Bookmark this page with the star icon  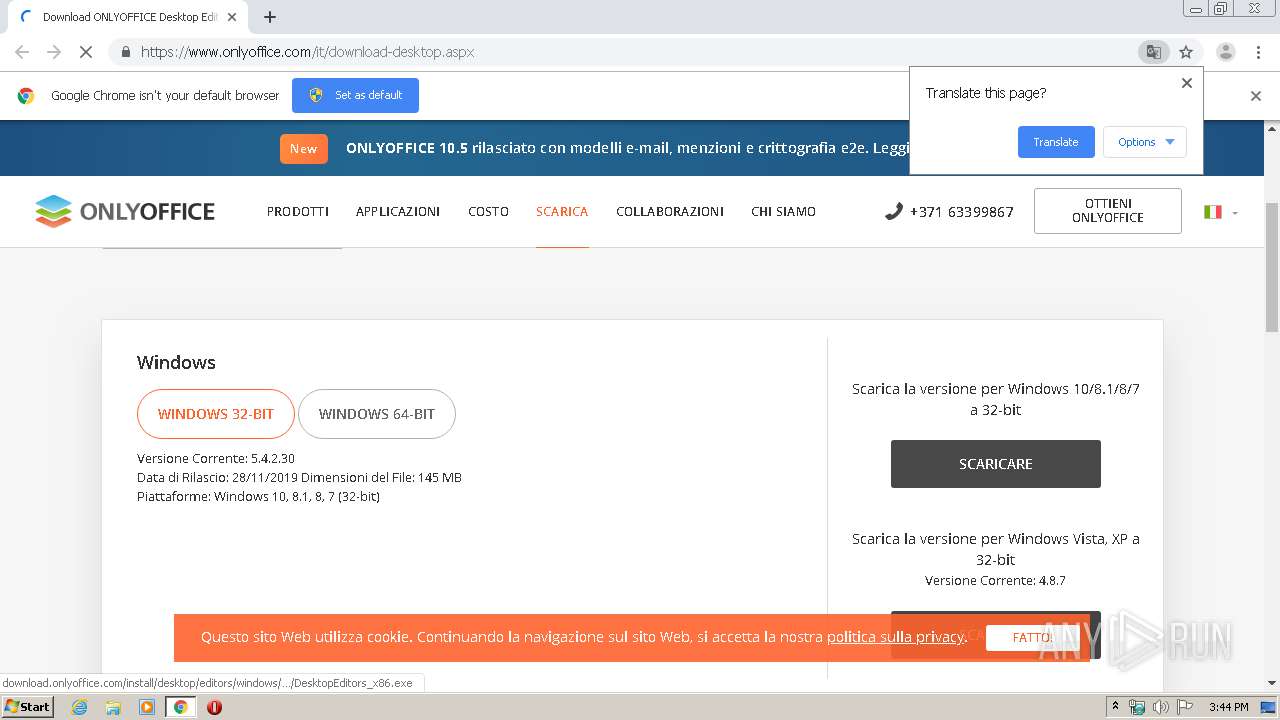pyautogui.click(x=1186, y=52)
